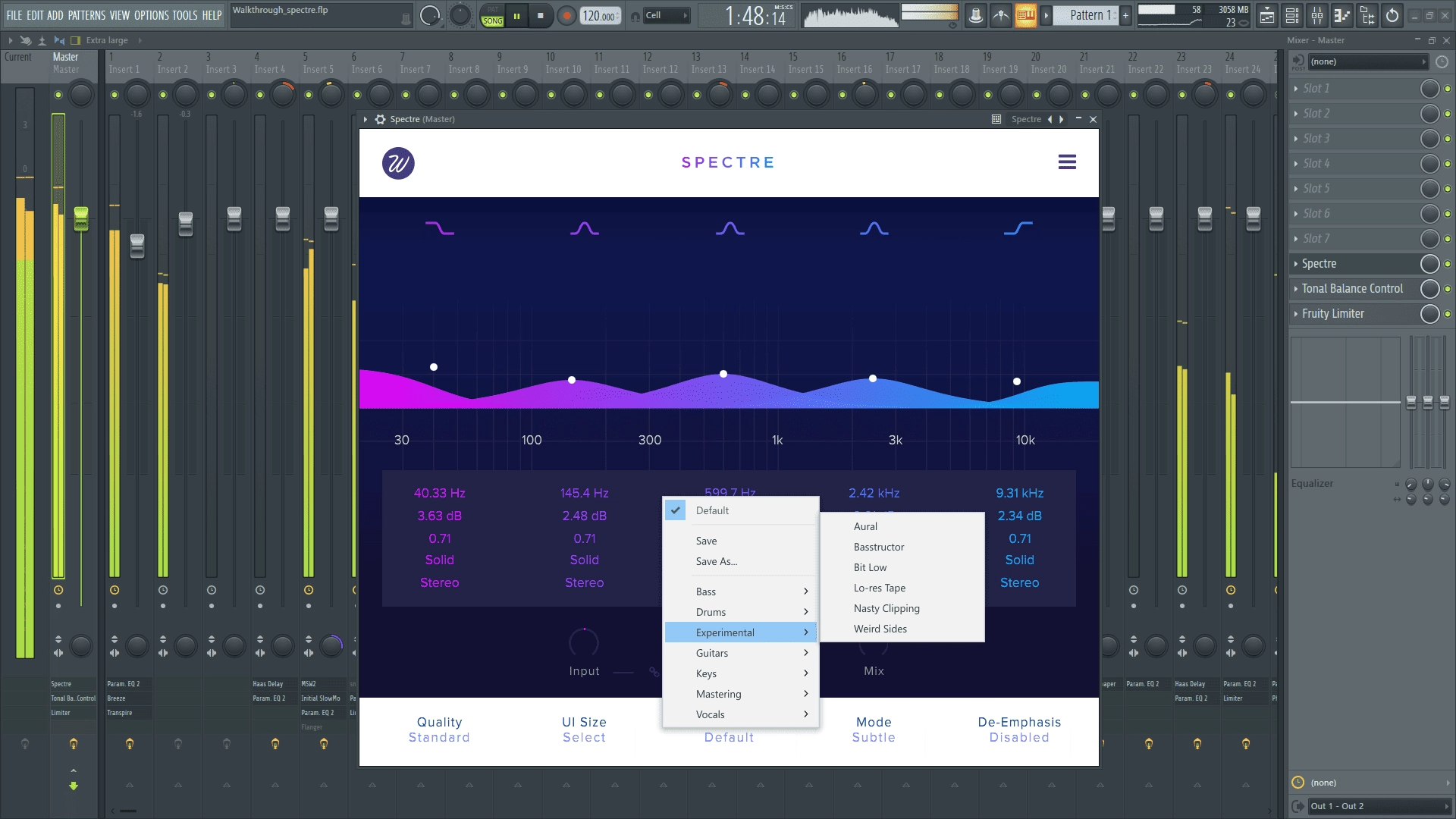1456x819 pixels.
Task: Mute the Master track green LED
Action: click(x=58, y=95)
